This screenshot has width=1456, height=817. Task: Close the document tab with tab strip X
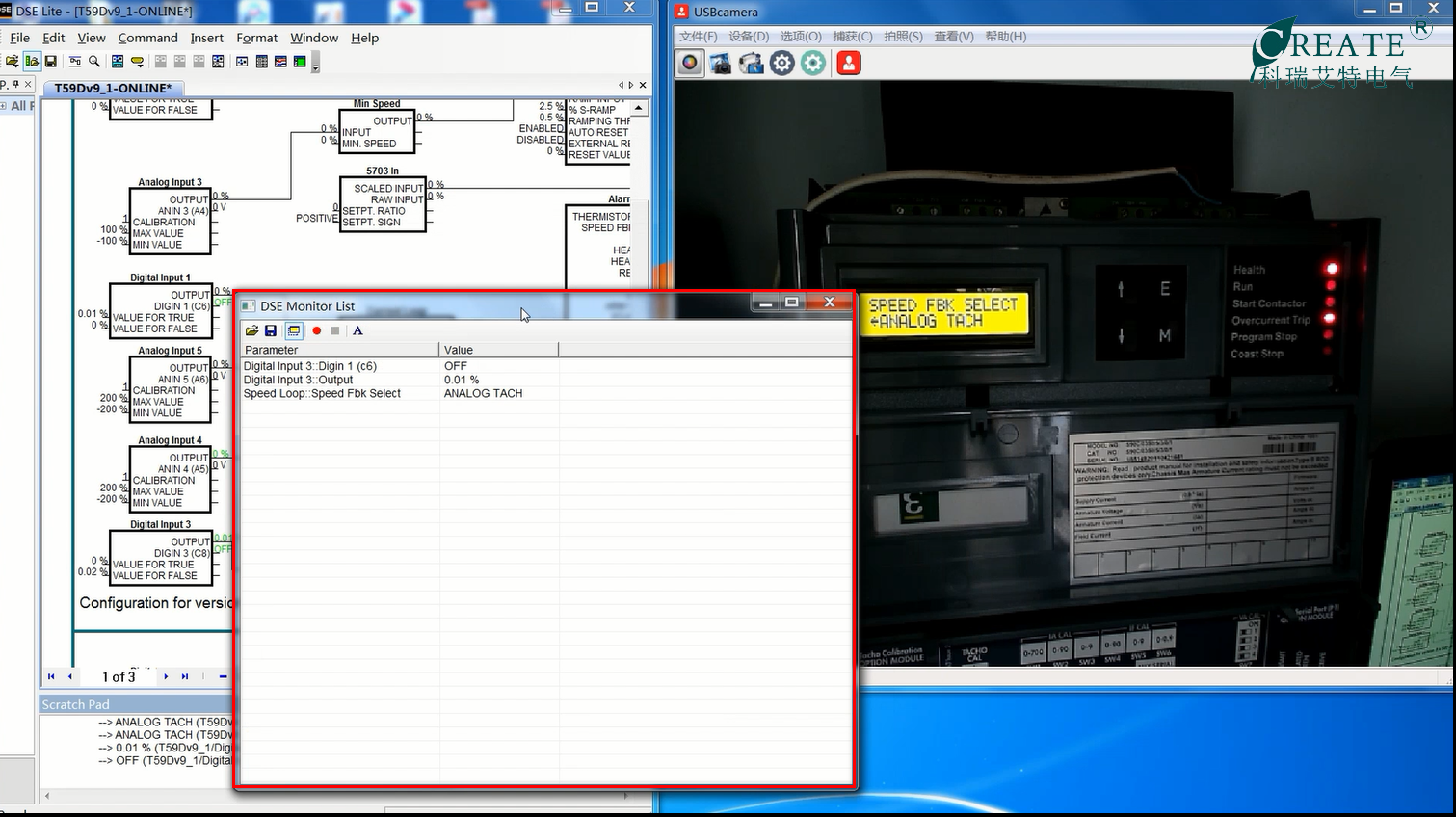[643, 86]
